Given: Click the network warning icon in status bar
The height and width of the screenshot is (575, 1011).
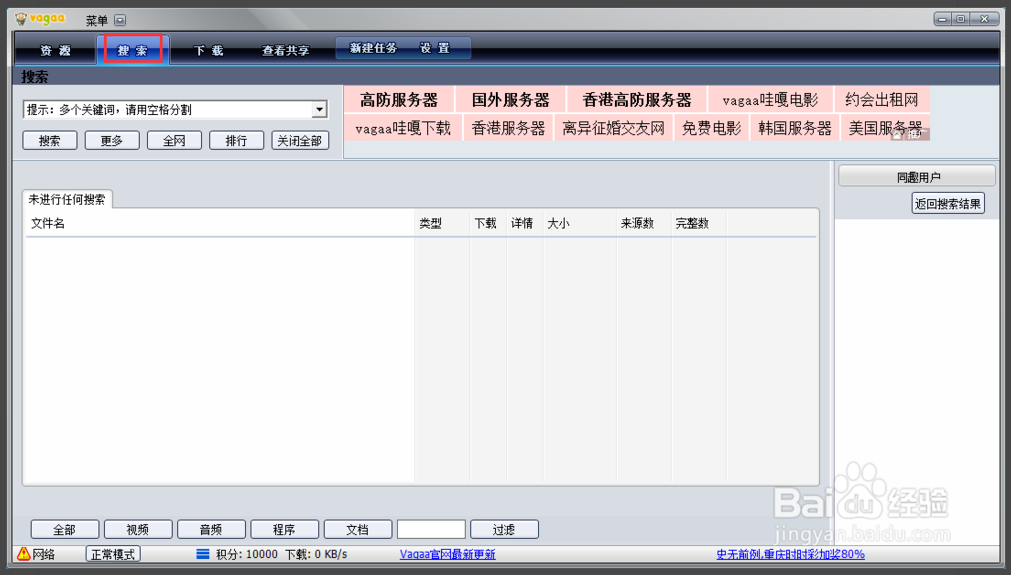Looking at the screenshot, I should 24,554.
